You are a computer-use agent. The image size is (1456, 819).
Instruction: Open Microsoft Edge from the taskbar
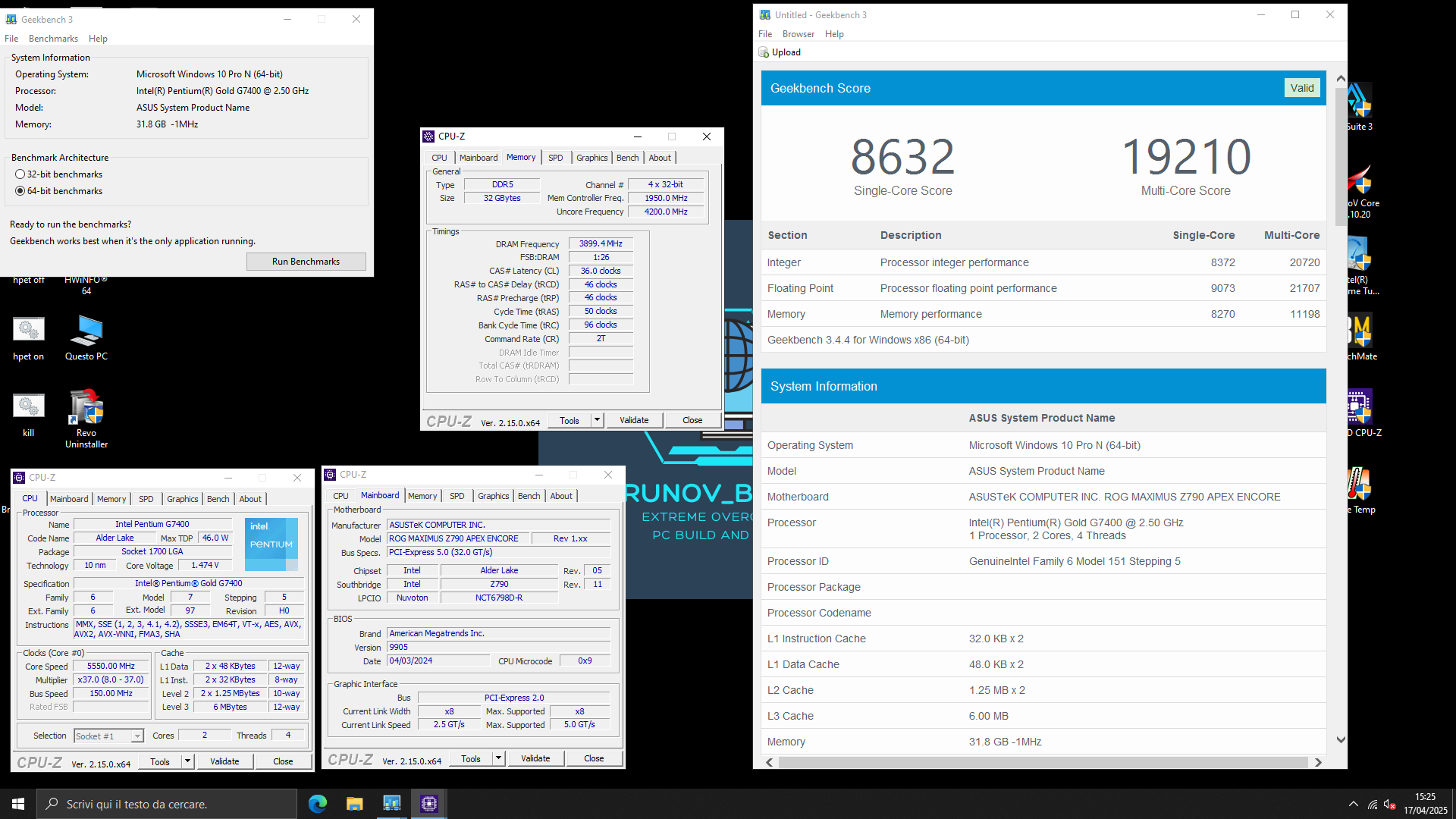tap(318, 804)
